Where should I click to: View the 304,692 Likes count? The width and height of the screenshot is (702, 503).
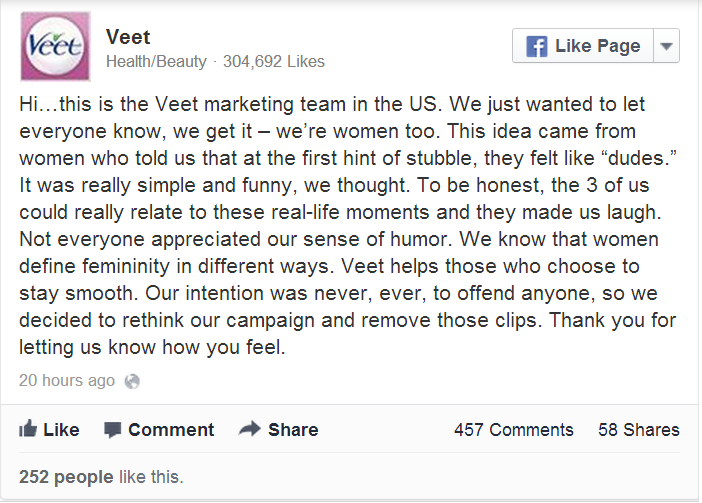[x=273, y=62]
